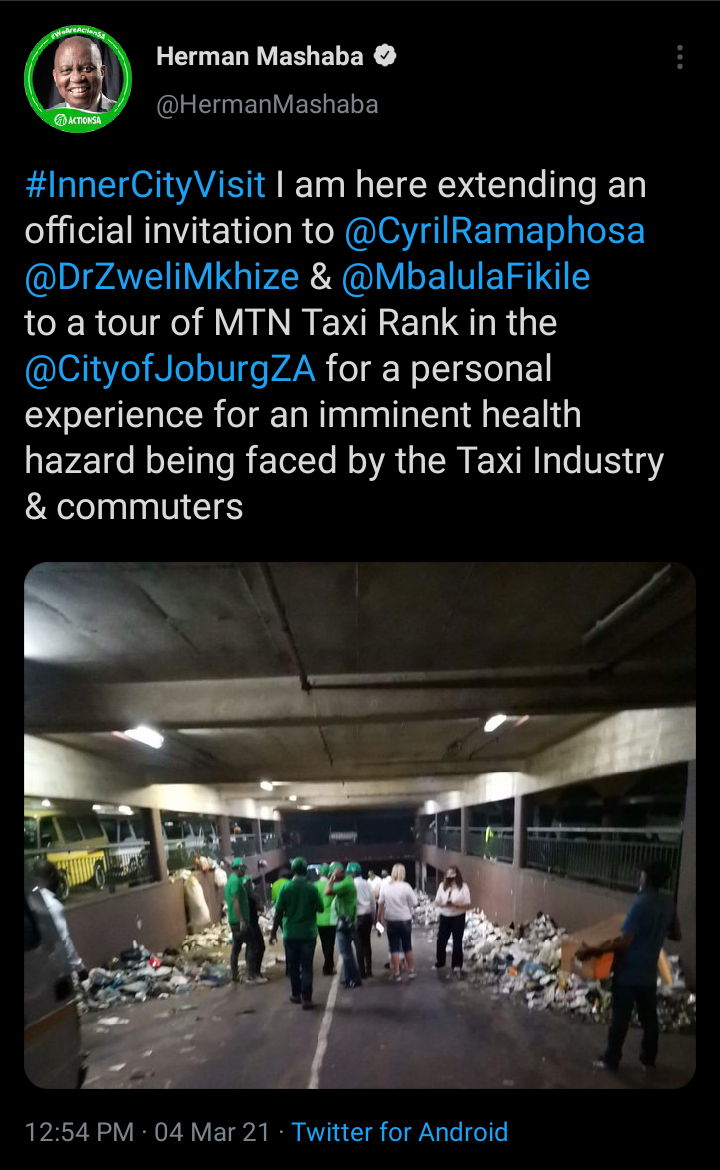Tap the verified badge next to the name

coord(385,56)
